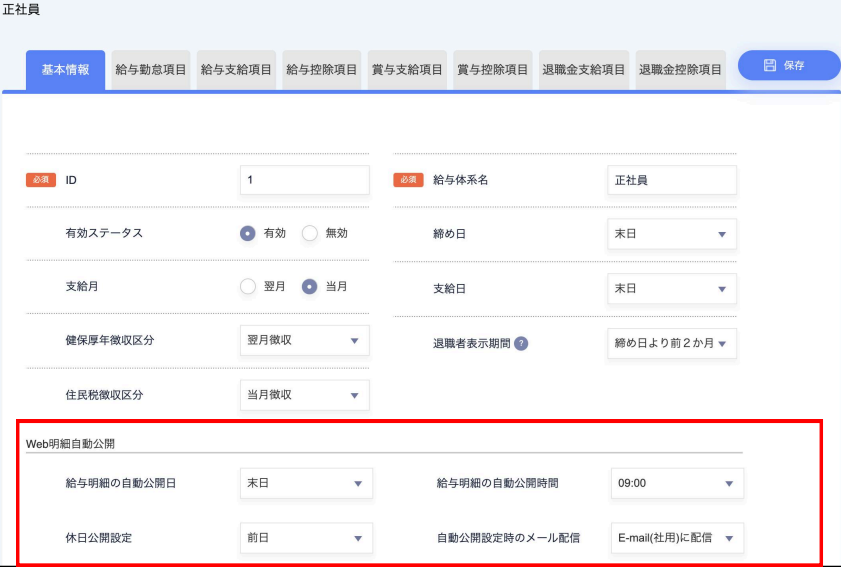Switch to the 給与勤怠項目 tab
Viewport: 841px width, 567px height.
151,70
